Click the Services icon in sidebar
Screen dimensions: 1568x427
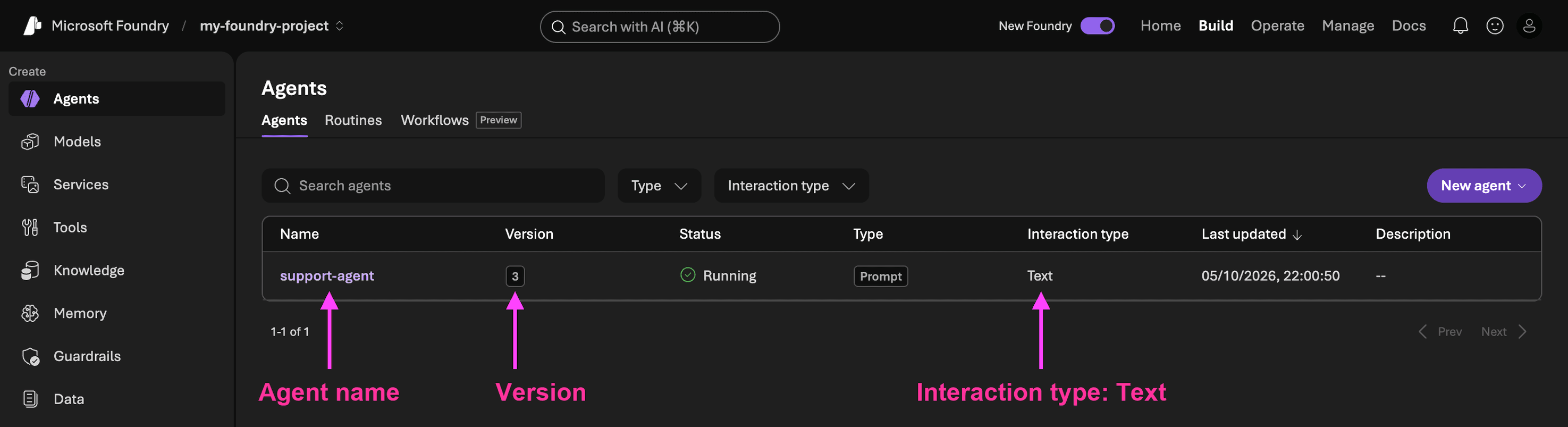pyautogui.click(x=30, y=185)
